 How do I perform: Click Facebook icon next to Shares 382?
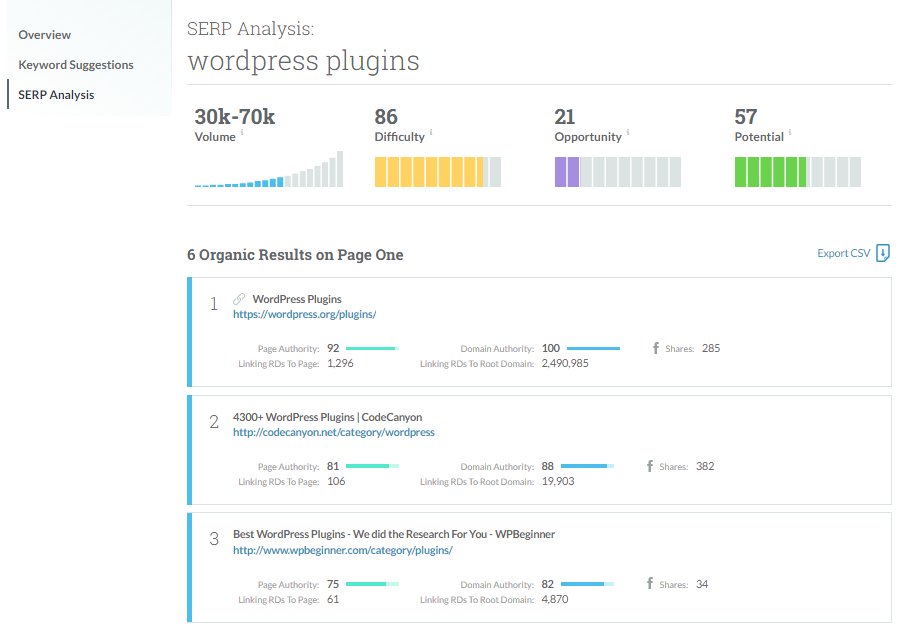pos(650,466)
